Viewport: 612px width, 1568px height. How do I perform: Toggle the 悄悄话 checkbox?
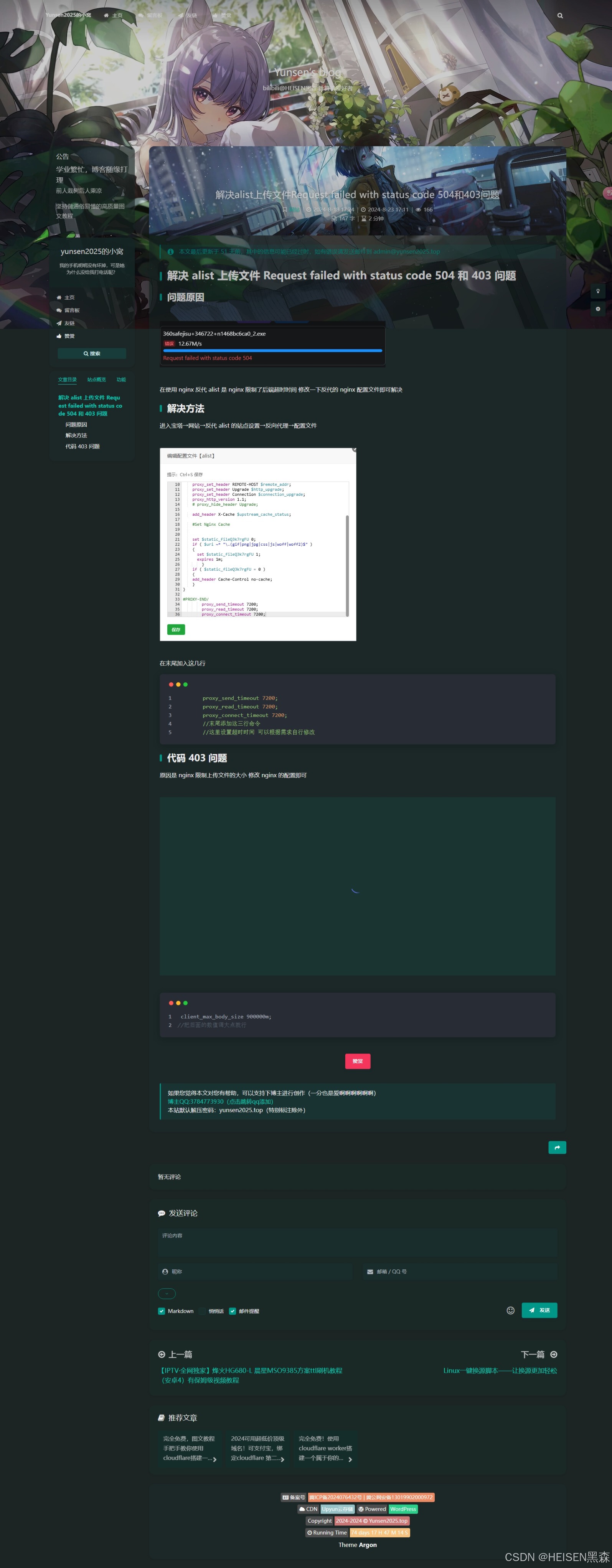click(x=202, y=1311)
